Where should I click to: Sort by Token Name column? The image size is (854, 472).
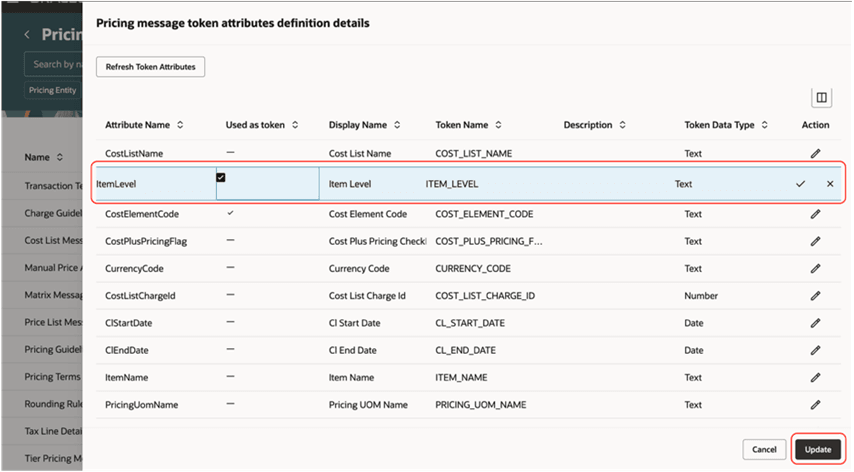tap(498, 125)
